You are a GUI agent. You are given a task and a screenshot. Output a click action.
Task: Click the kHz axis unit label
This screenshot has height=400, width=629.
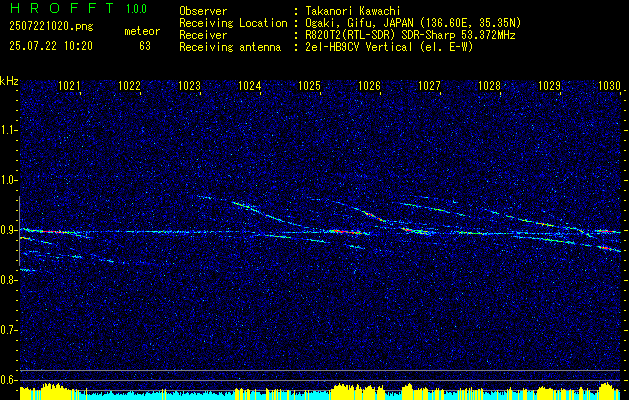9,81
